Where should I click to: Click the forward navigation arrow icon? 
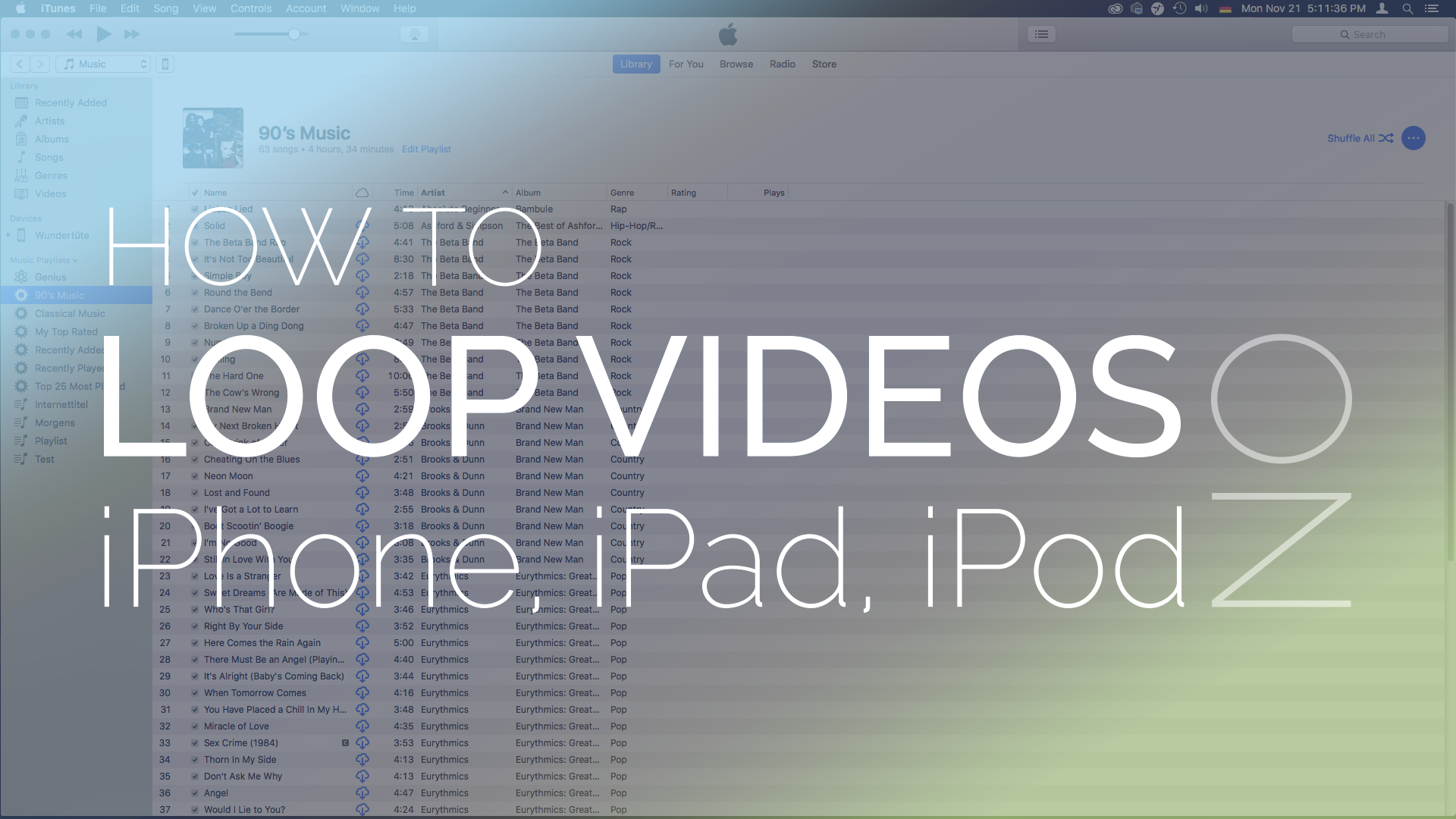(40, 63)
